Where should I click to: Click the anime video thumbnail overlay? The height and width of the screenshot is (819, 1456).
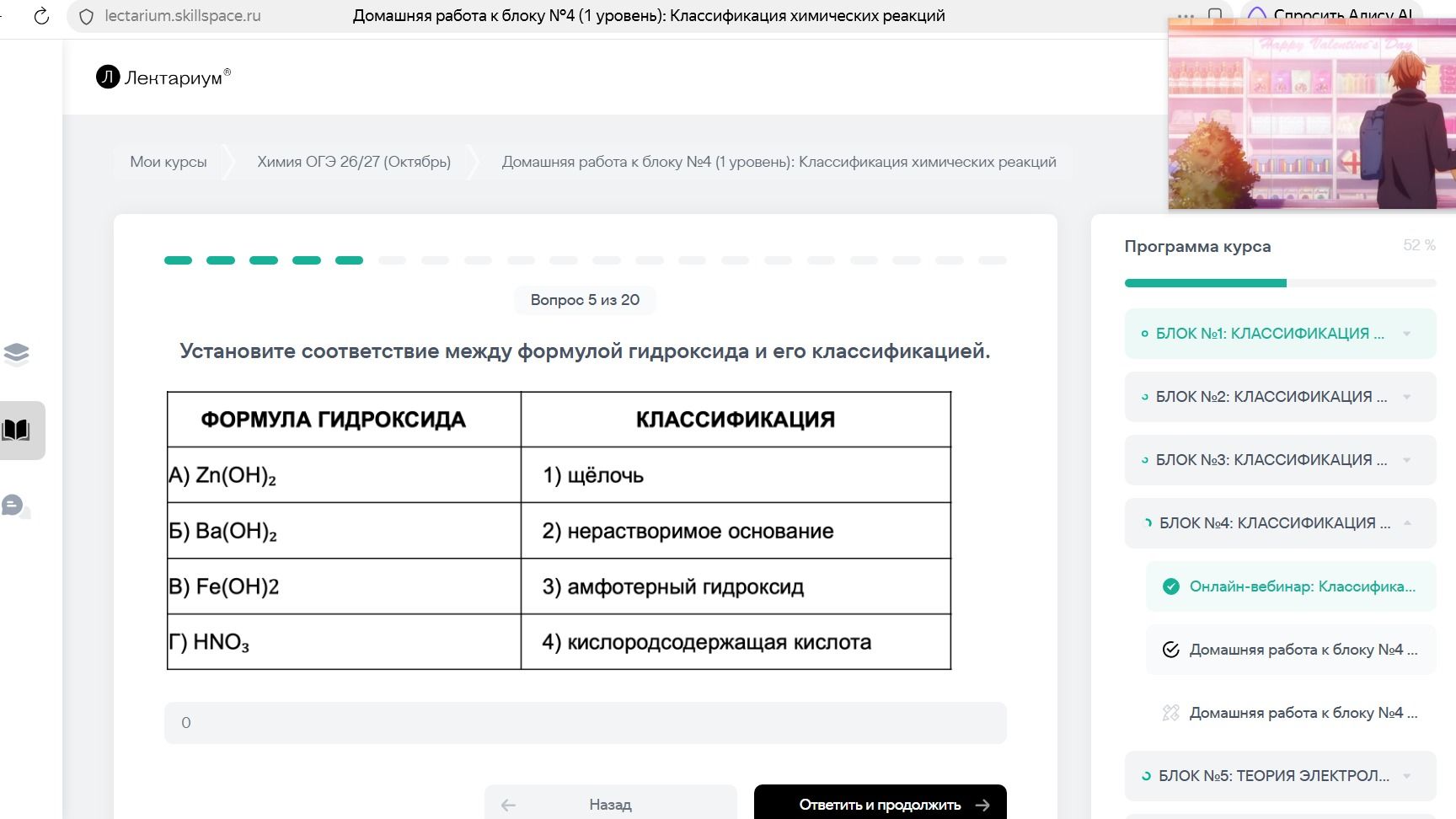[x=1312, y=114]
